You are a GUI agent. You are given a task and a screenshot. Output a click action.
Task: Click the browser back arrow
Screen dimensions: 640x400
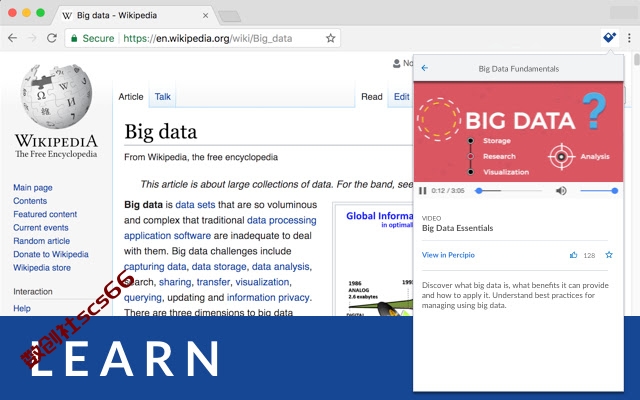click(13, 38)
